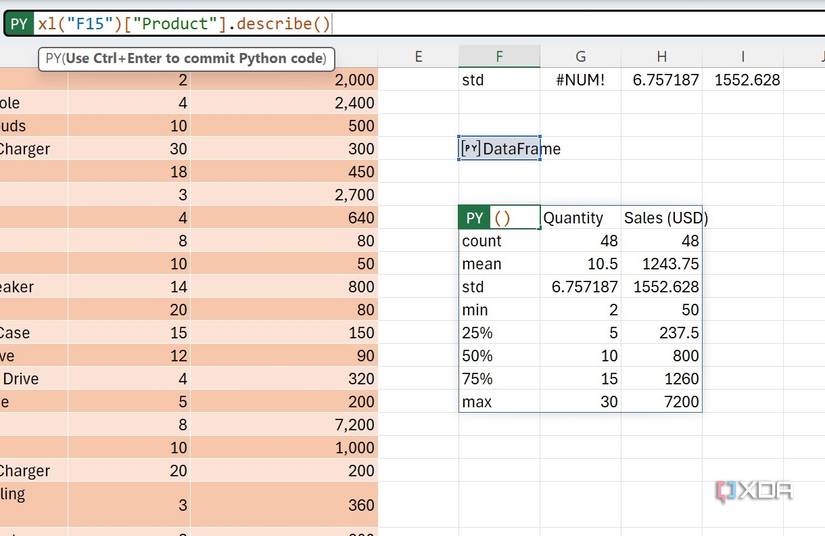Viewport: 825px width, 536px height.
Task: Click the green PY badge in formula bar
Action: (x=19, y=24)
